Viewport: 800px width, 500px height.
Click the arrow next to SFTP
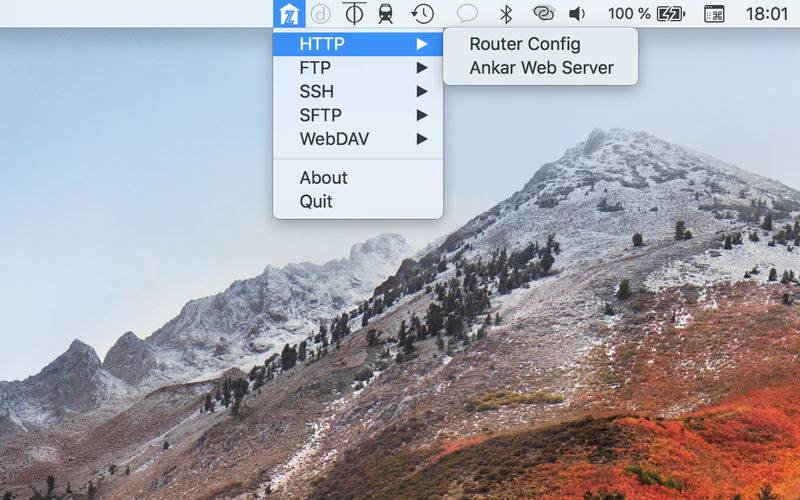tap(421, 115)
